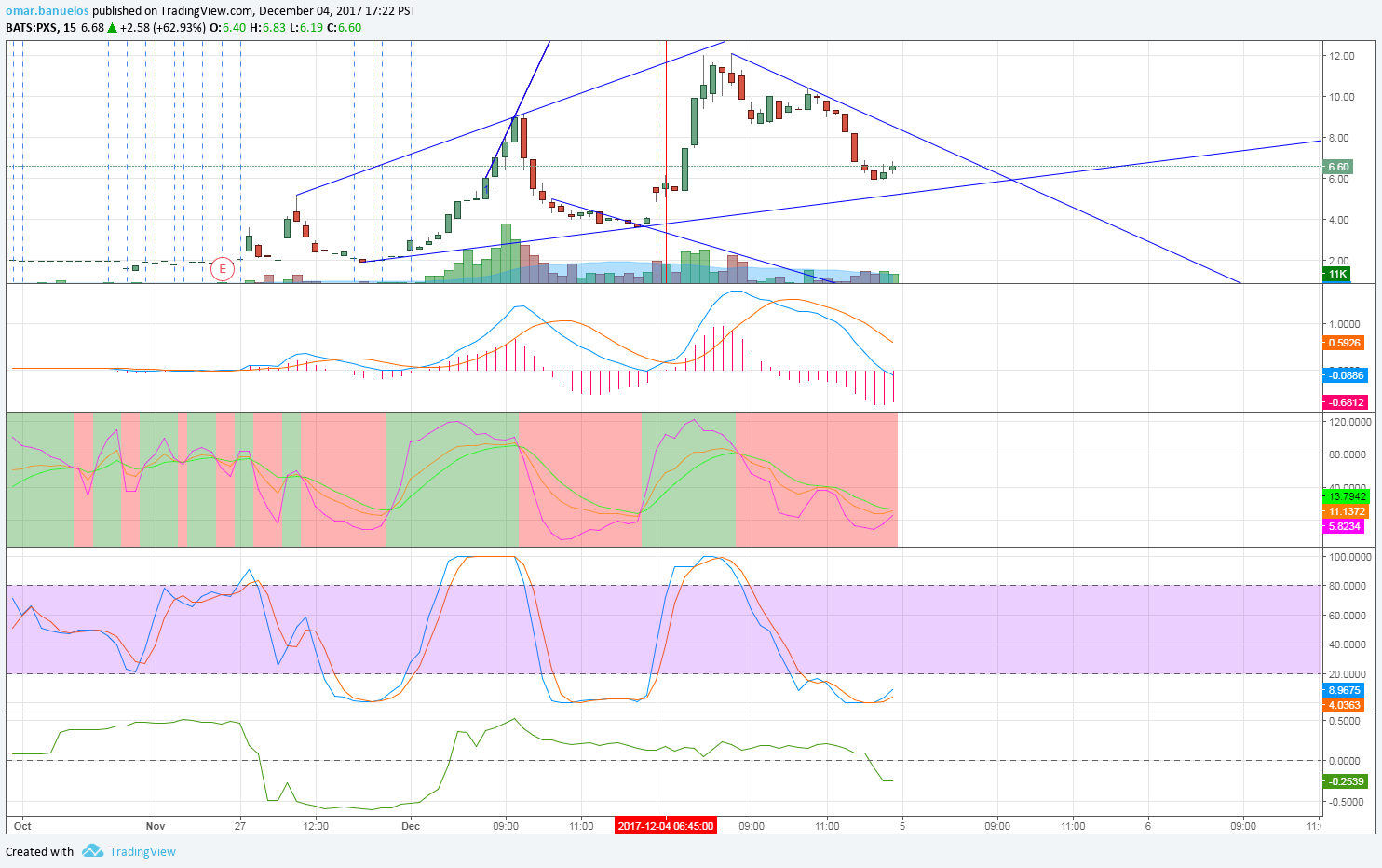Click the H:6.83 high price value
The height and width of the screenshot is (868, 1382).
tap(267, 27)
